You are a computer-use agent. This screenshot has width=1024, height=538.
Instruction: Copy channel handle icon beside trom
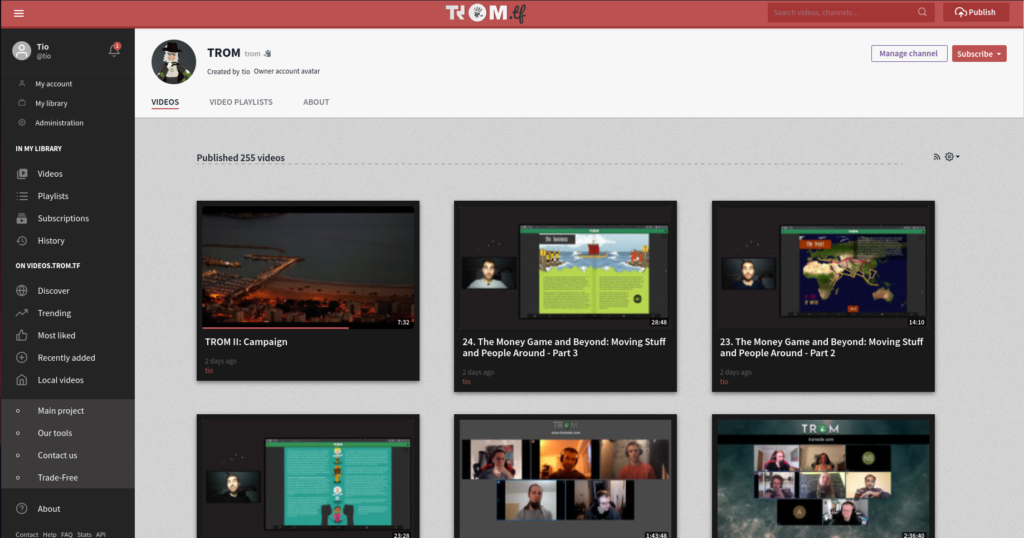(x=267, y=54)
